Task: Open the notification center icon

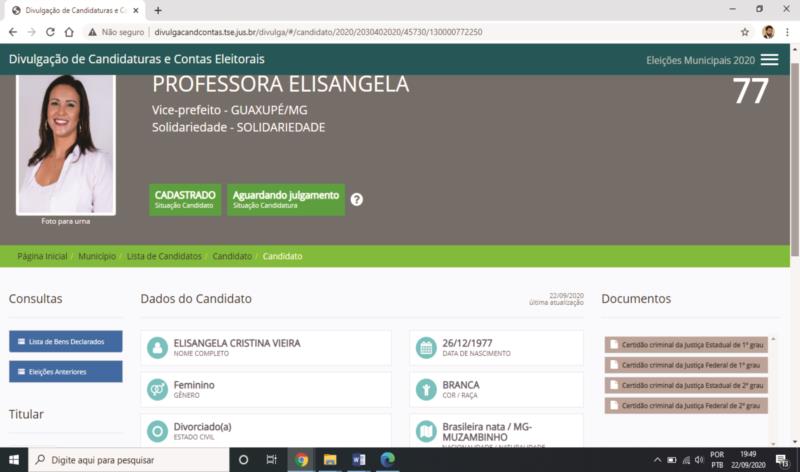Action: coord(782,461)
